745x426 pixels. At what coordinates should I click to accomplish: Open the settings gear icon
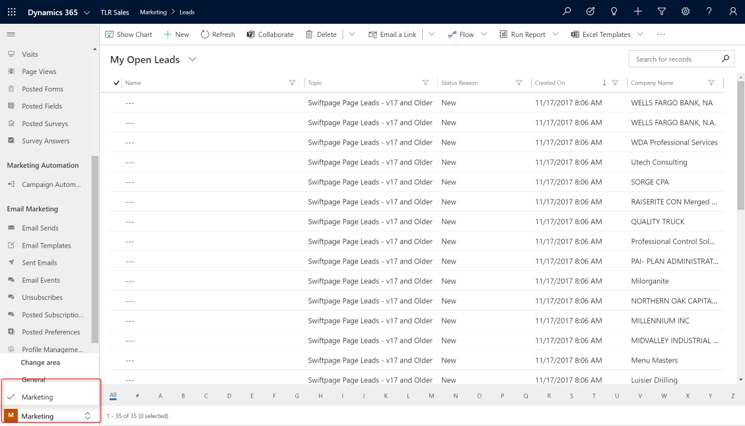tap(685, 11)
